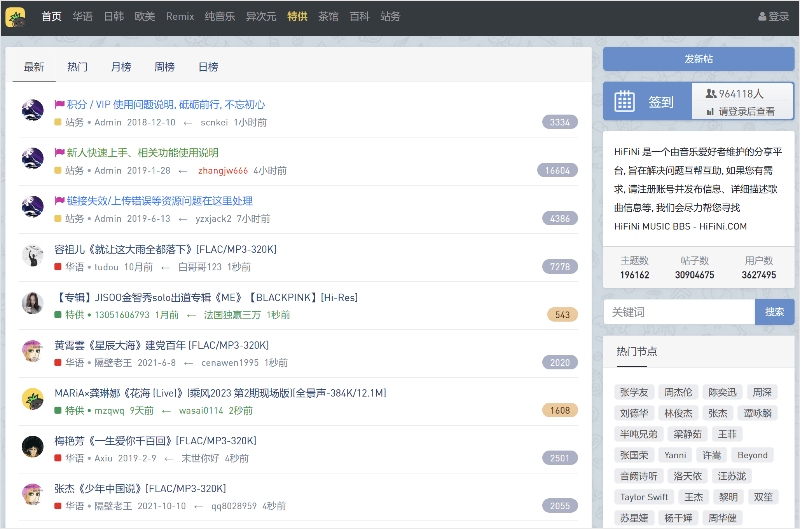Click the 签到 sign-in button

click(x=647, y=102)
